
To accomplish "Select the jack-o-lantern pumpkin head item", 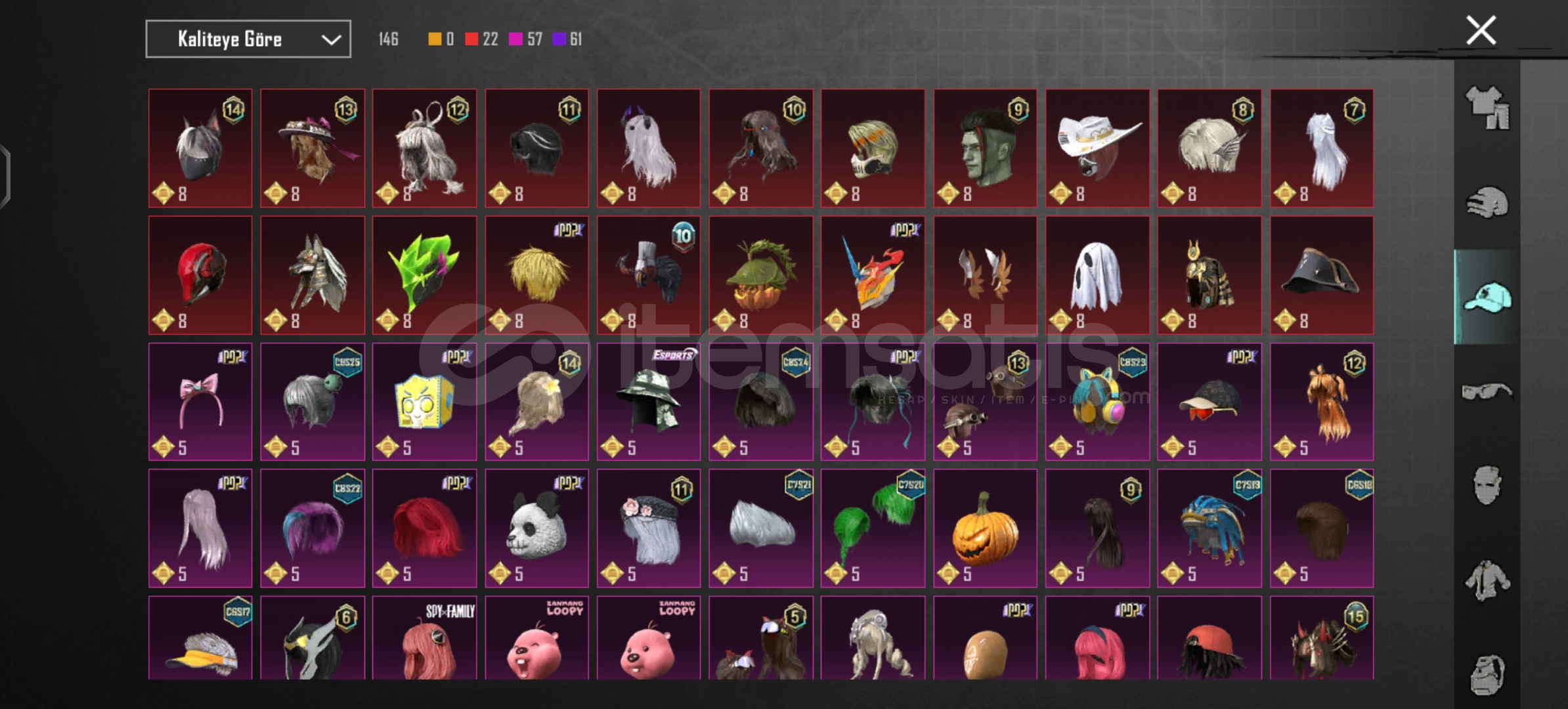I will click(x=985, y=528).
